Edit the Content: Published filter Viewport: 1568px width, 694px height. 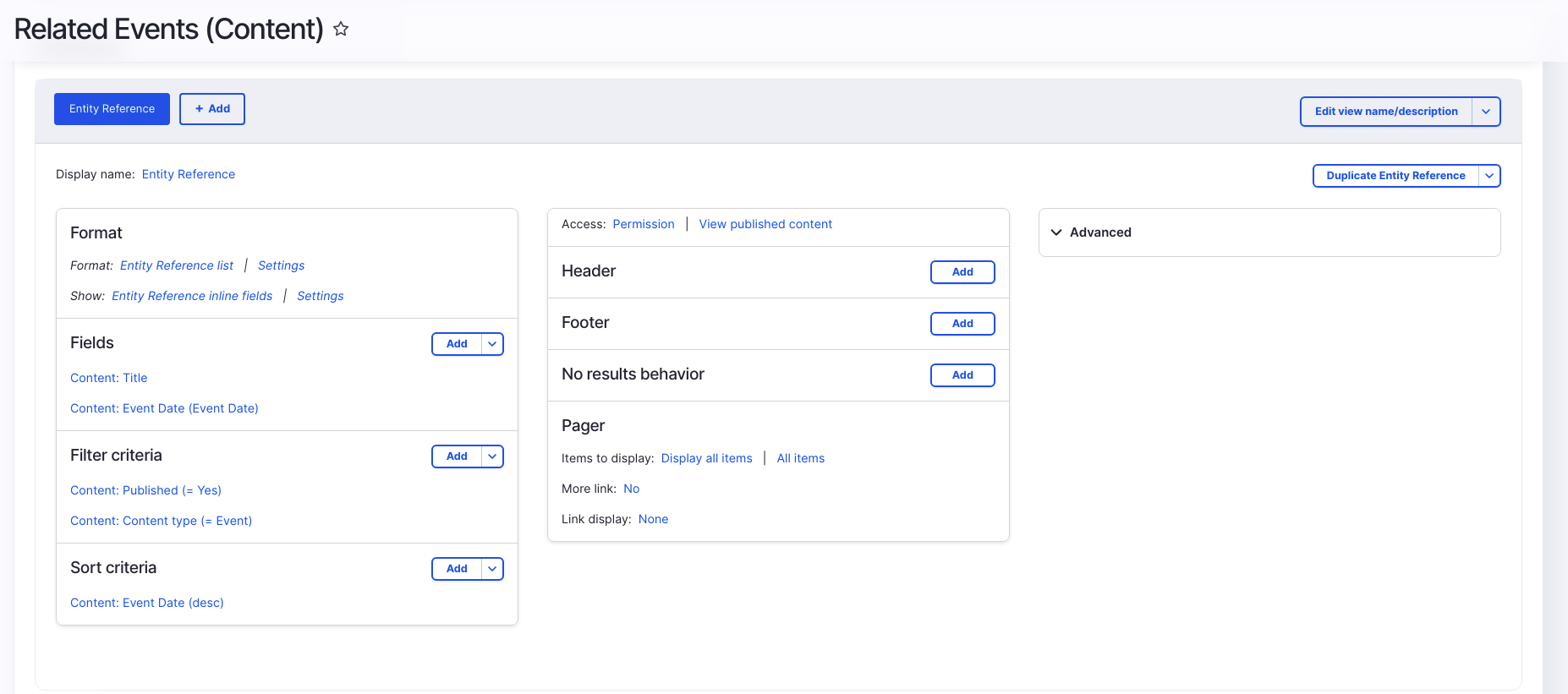(x=145, y=490)
